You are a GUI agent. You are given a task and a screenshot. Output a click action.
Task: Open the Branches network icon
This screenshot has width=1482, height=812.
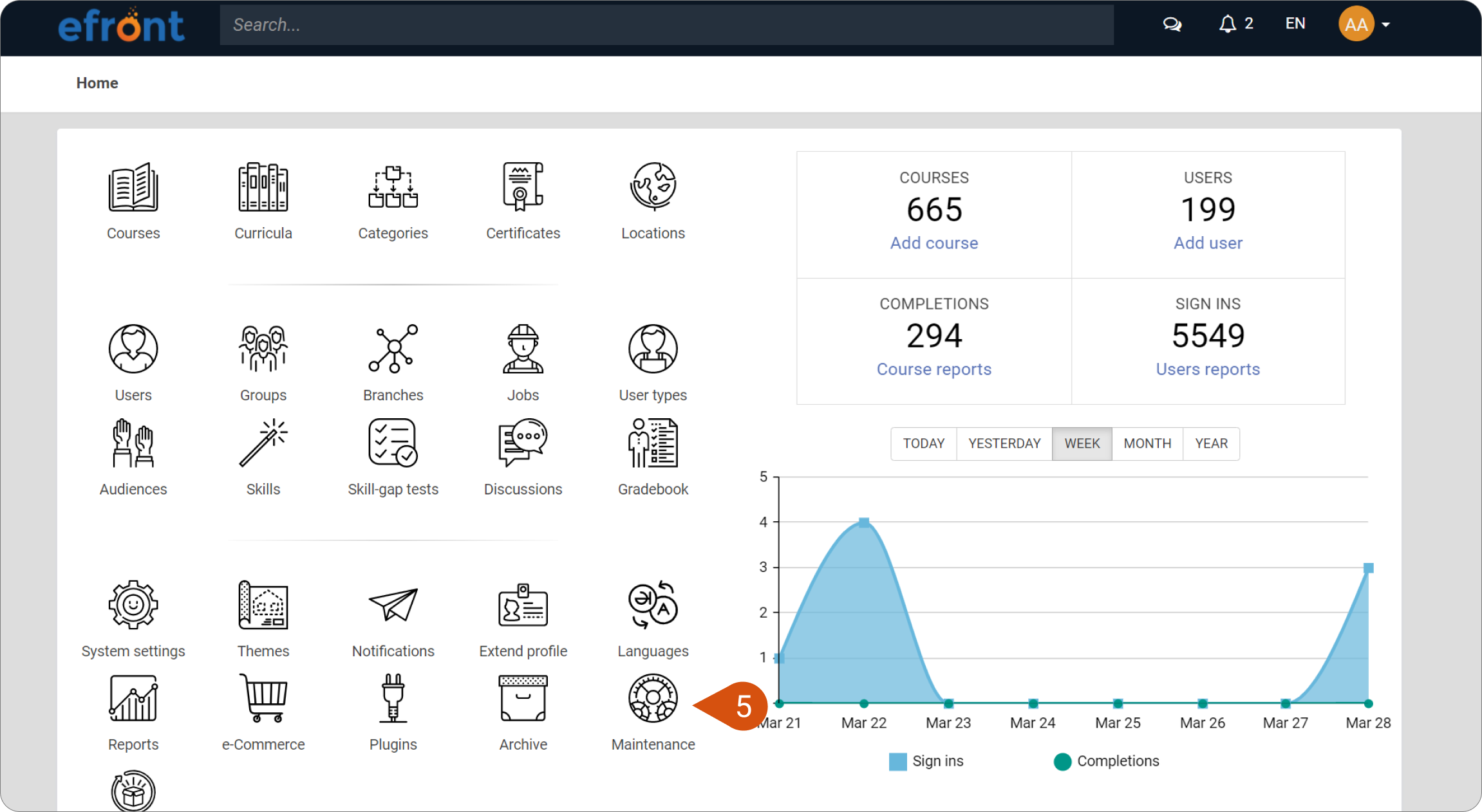[x=393, y=349]
